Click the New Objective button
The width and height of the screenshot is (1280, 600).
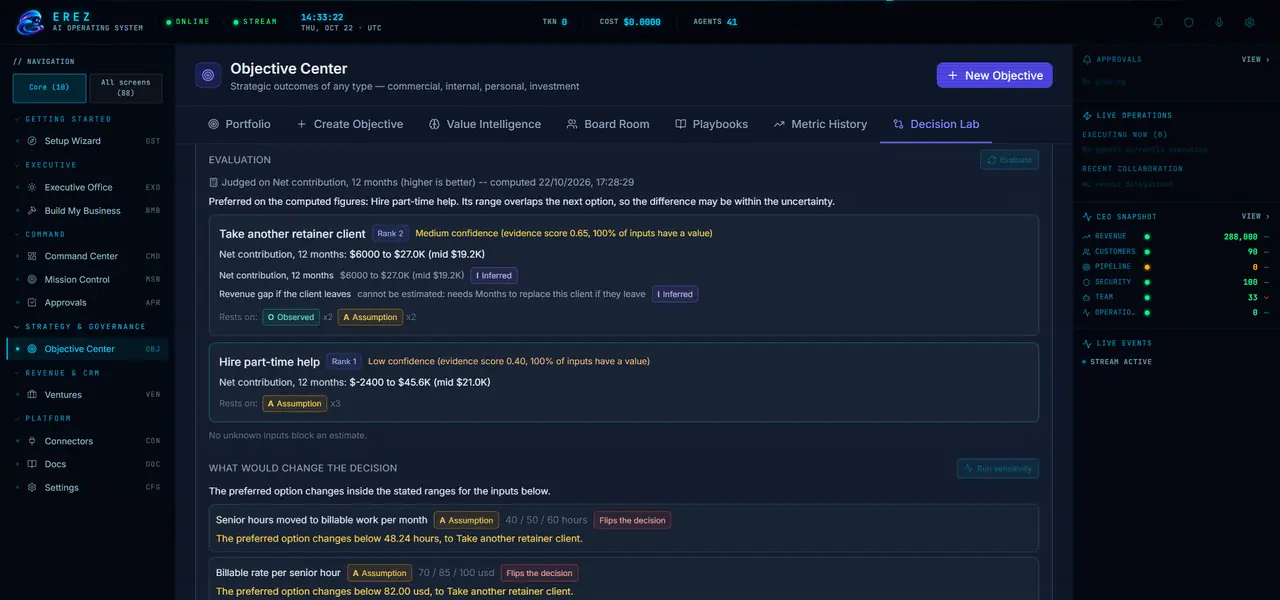995,75
